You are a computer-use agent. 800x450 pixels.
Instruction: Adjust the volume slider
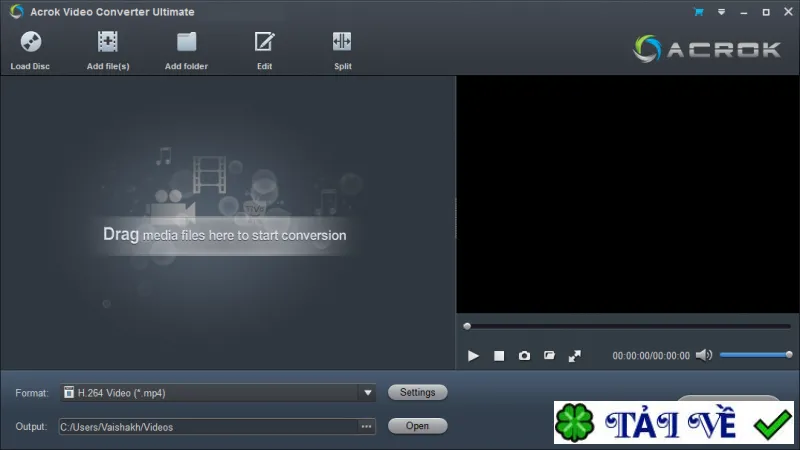756,355
